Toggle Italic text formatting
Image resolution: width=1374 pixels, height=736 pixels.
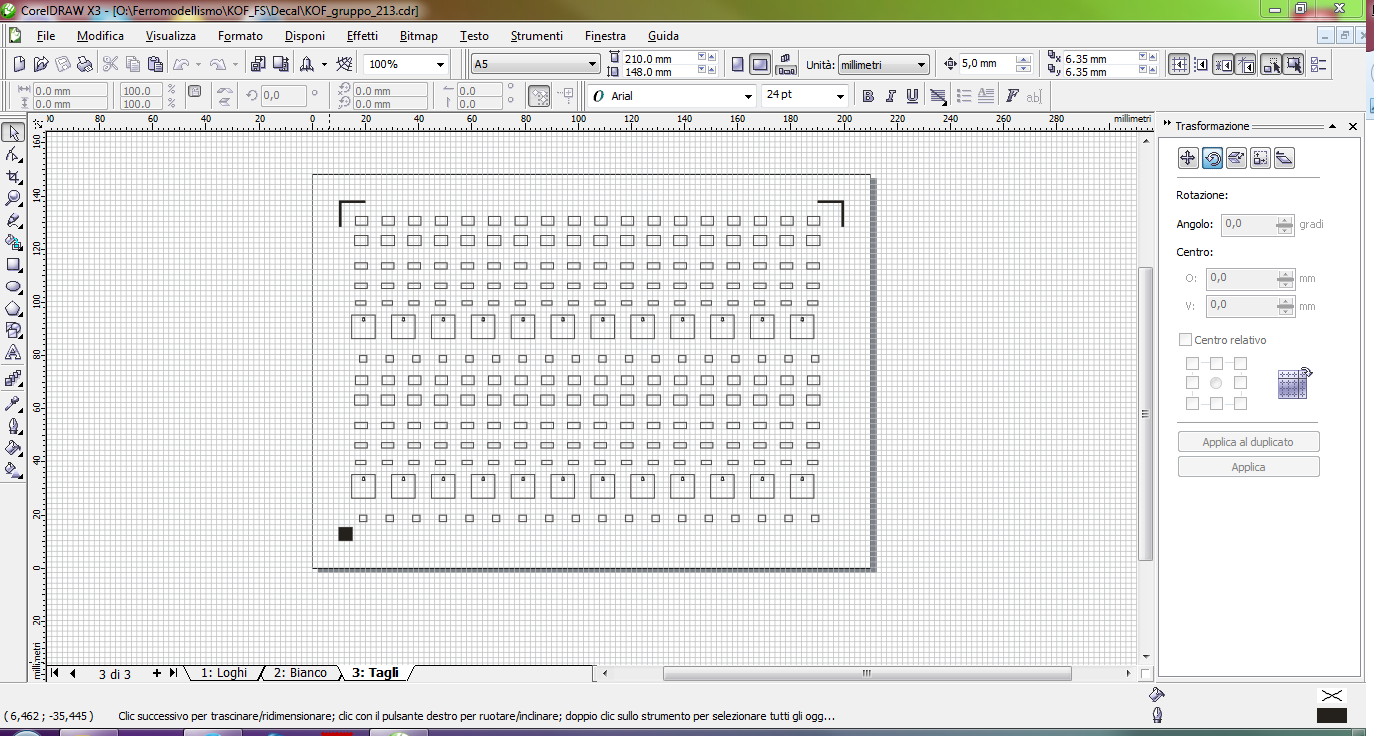pyautogui.click(x=890, y=96)
